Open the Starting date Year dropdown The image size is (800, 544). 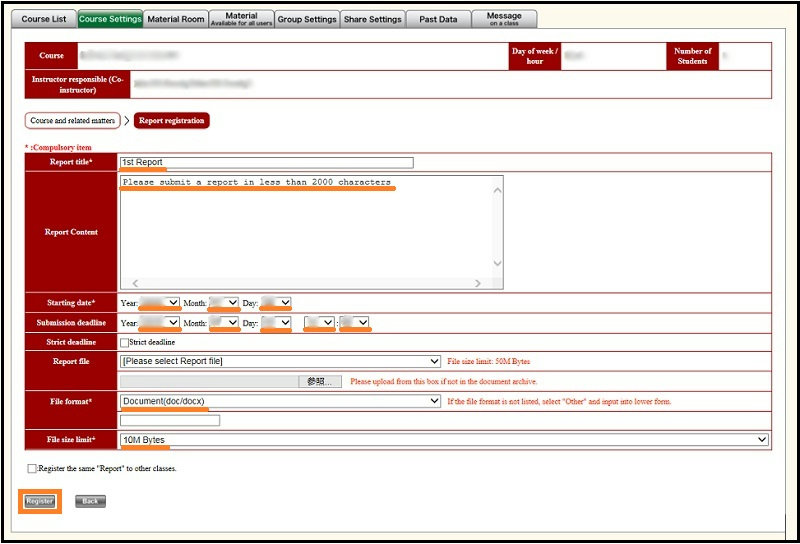[x=160, y=303]
